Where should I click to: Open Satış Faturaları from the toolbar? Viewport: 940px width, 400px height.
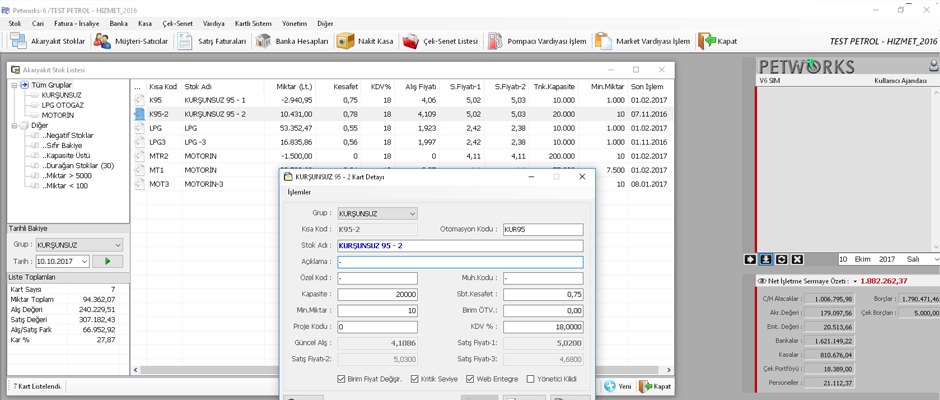[213, 41]
